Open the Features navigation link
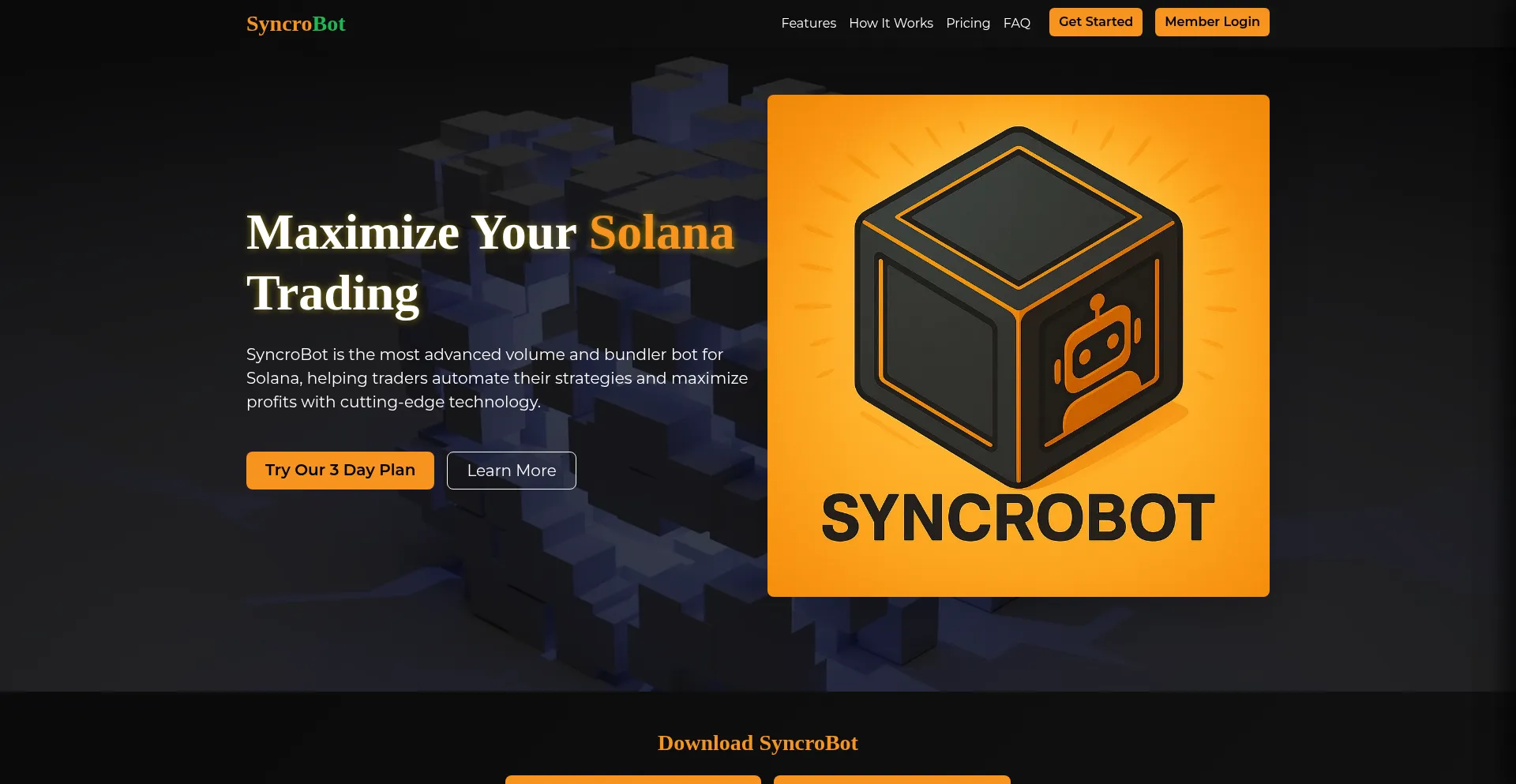1516x784 pixels. pyautogui.click(x=809, y=23)
